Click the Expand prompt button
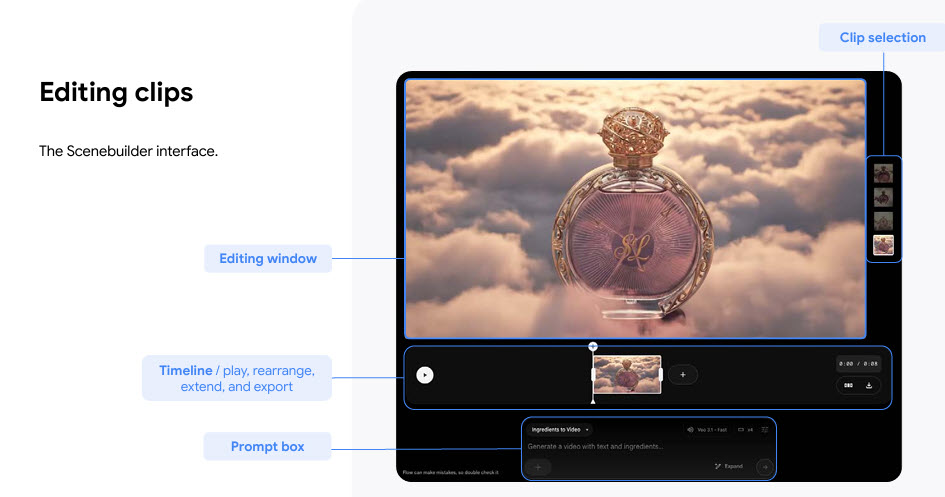This screenshot has width=945, height=497. [x=729, y=466]
